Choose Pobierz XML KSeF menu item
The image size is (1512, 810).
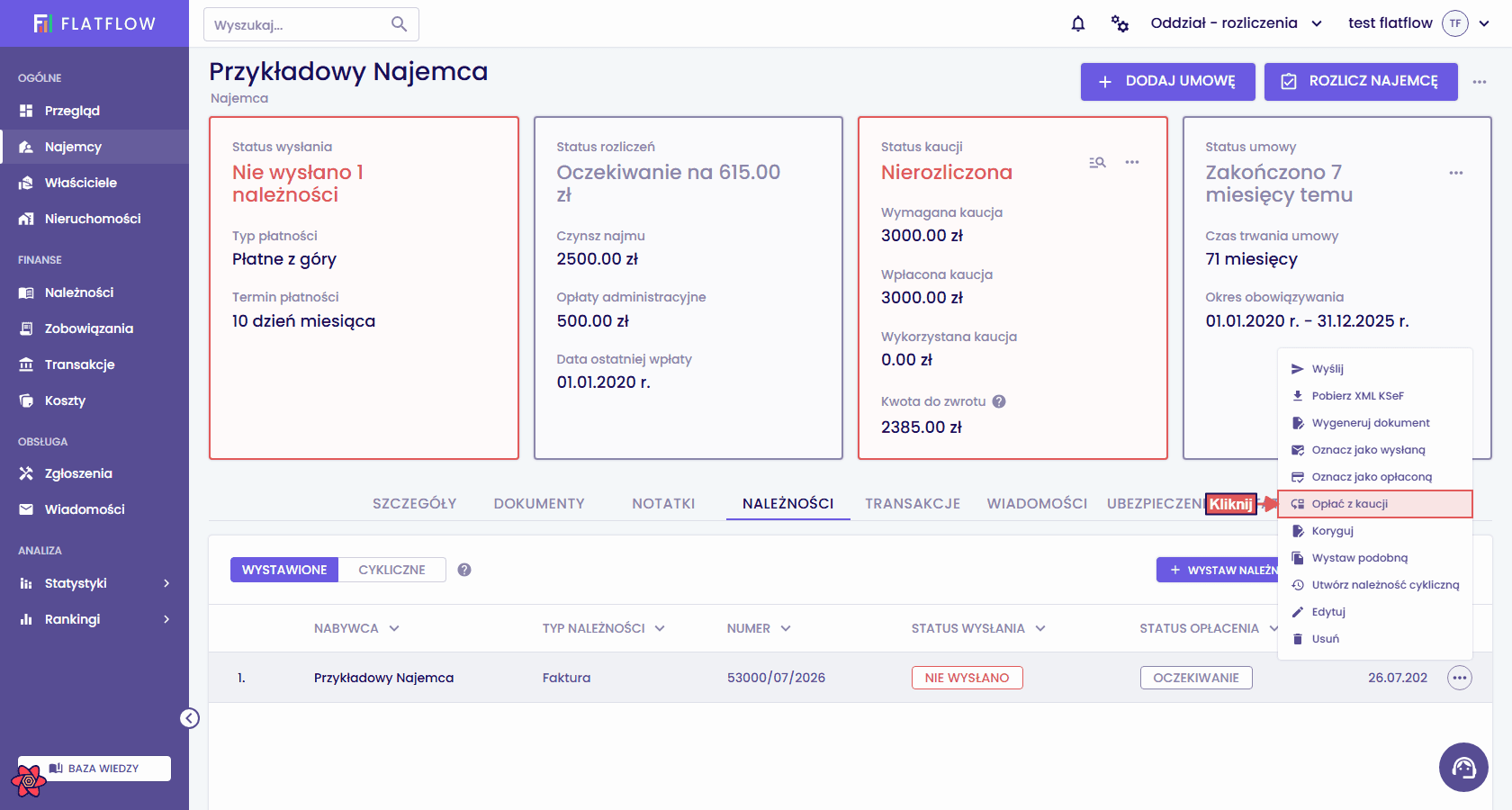tap(1375, 396)
